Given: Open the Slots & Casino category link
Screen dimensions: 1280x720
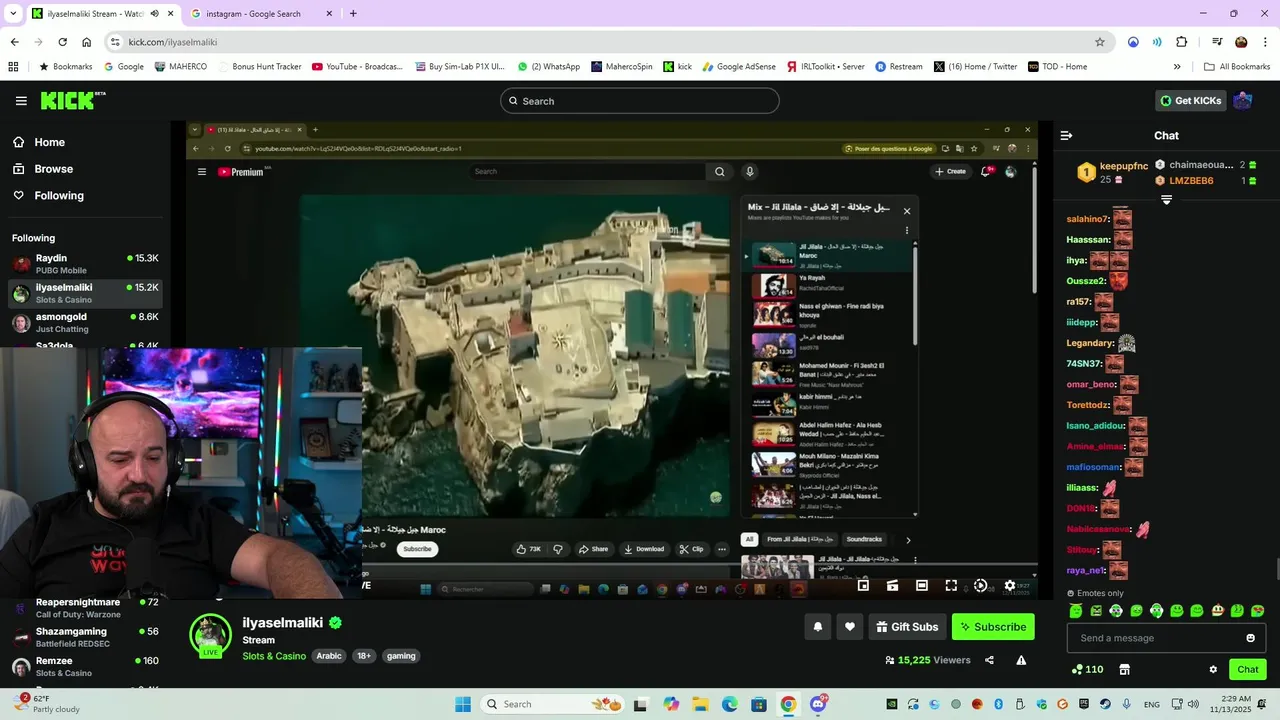Looking at the screenshot, I should pyautogui.click(x=274, y=656).
